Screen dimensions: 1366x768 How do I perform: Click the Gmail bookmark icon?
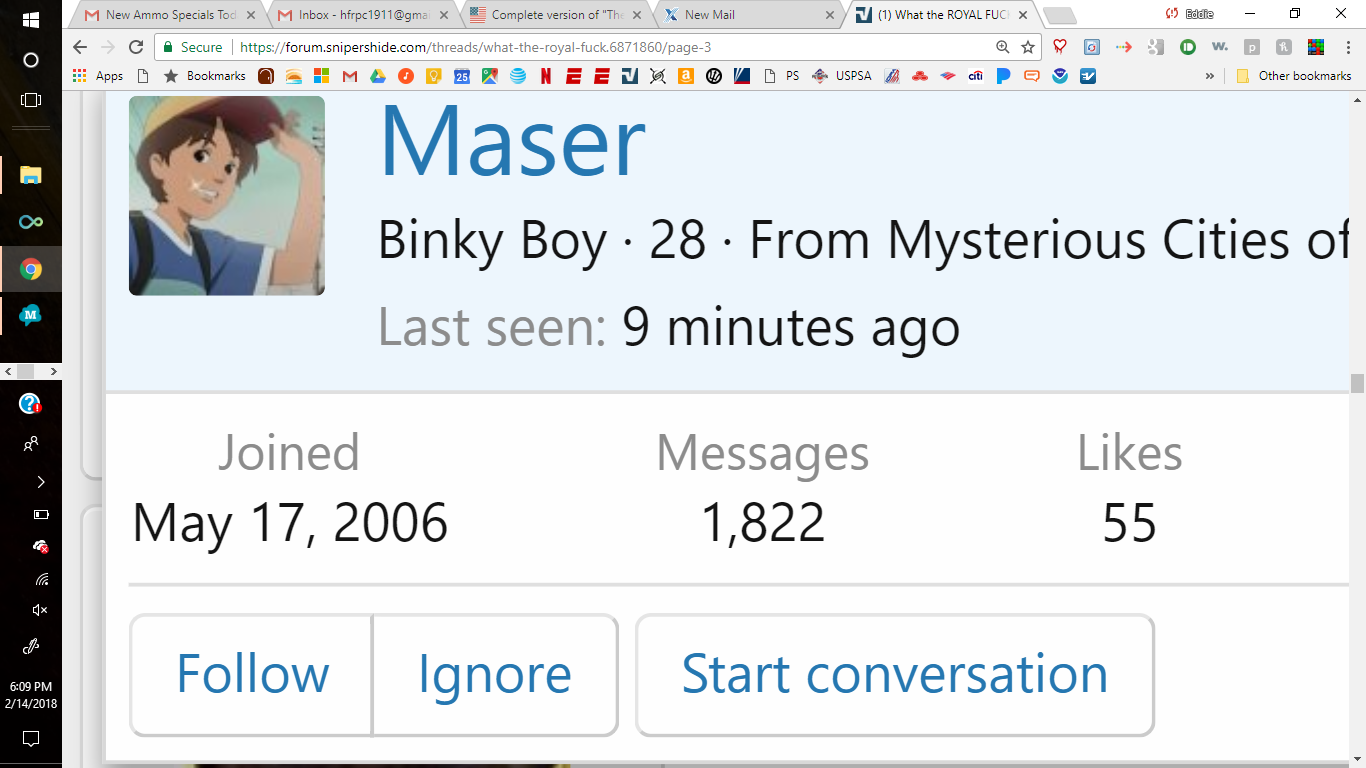pyautogui.click(x=350, y=76)
